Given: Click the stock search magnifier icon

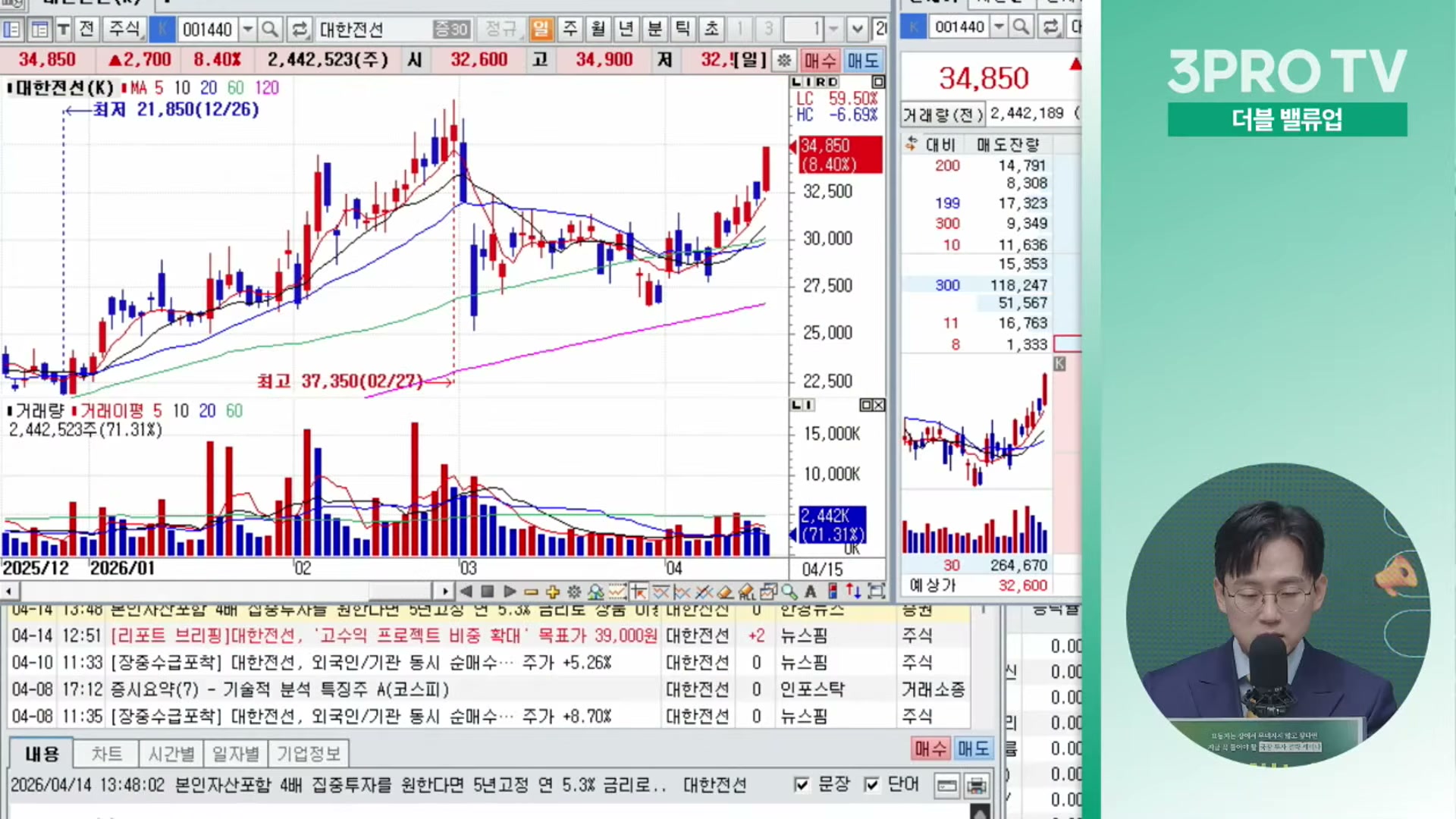Looking at the screenshot, I should click(x=269, y=30).
